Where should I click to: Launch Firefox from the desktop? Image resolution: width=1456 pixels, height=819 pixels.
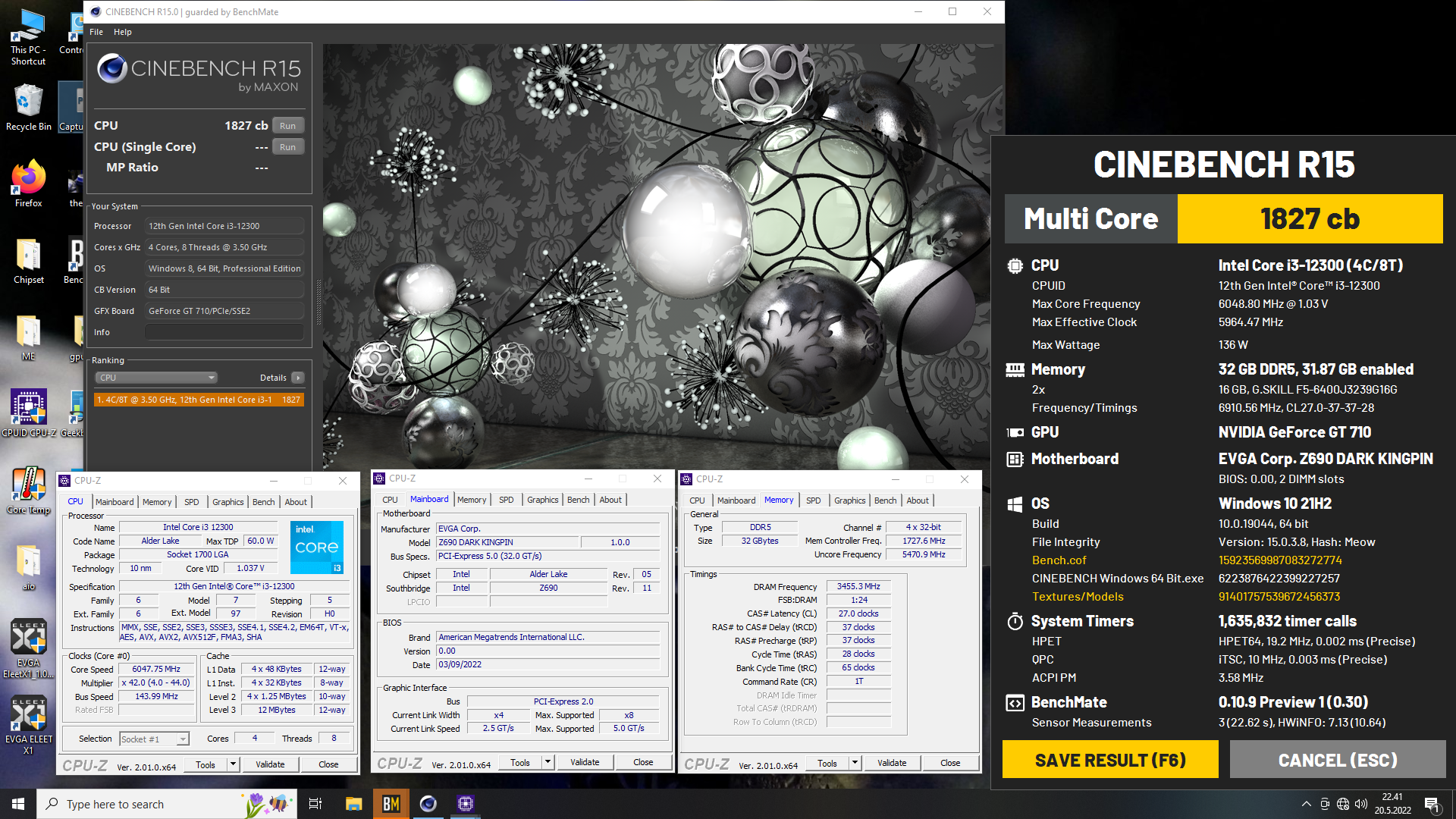tap(28, 183)
